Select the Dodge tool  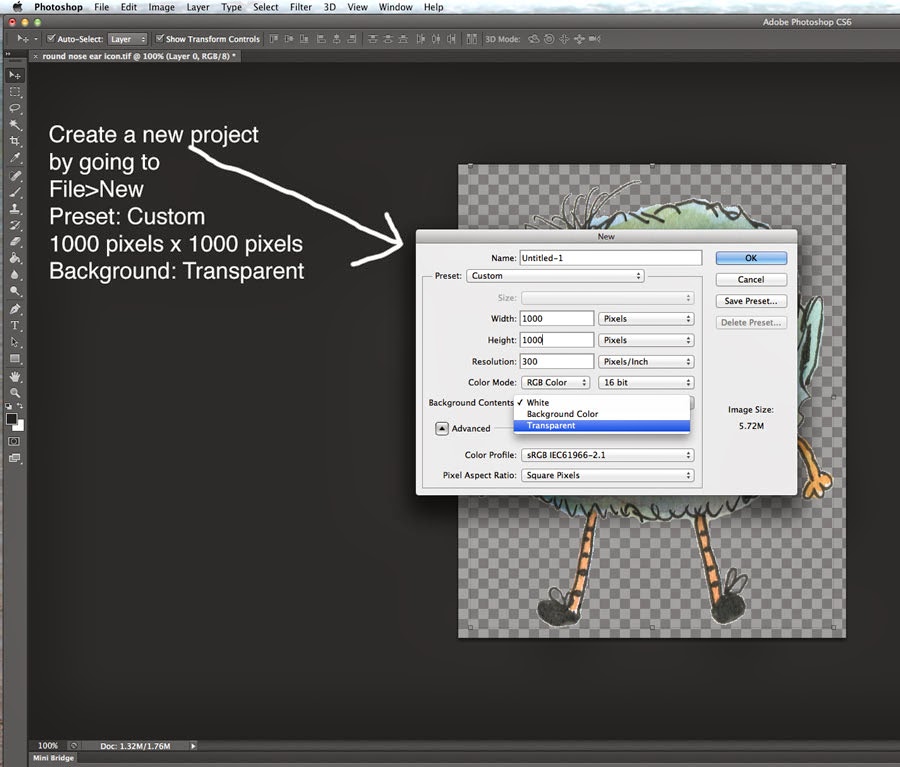[x=15, y=291]
